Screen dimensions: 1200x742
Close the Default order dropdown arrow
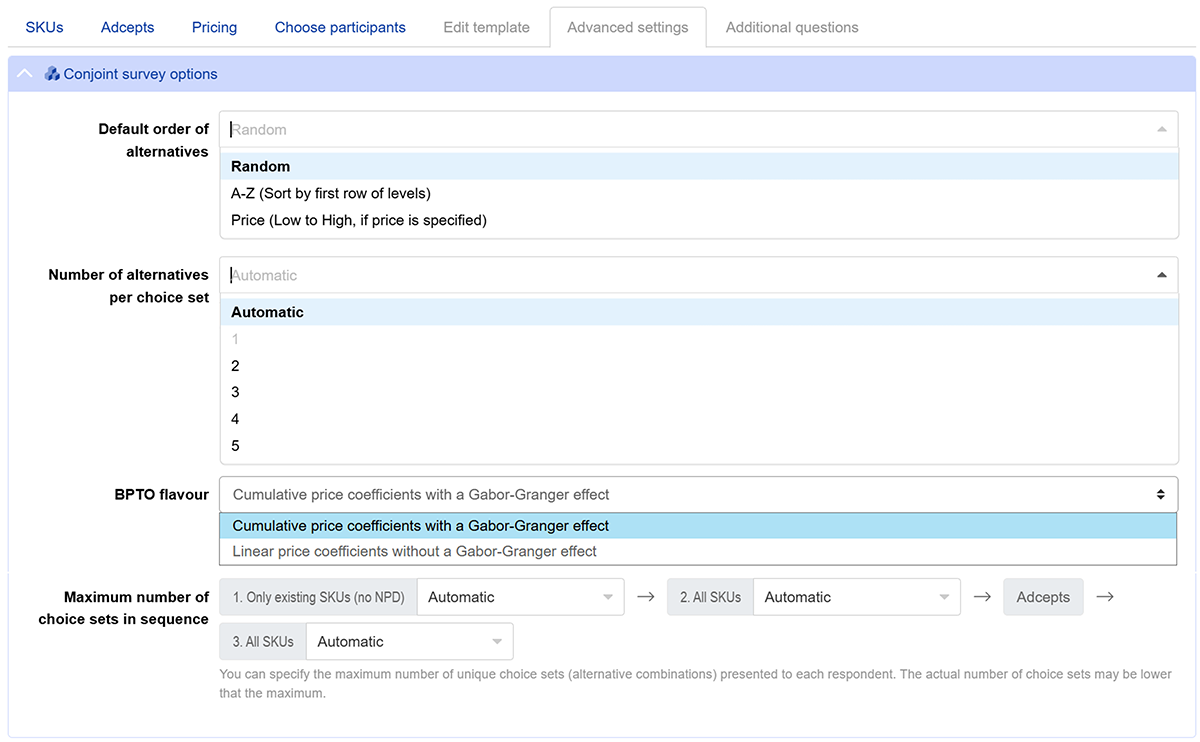point(1161,129)
